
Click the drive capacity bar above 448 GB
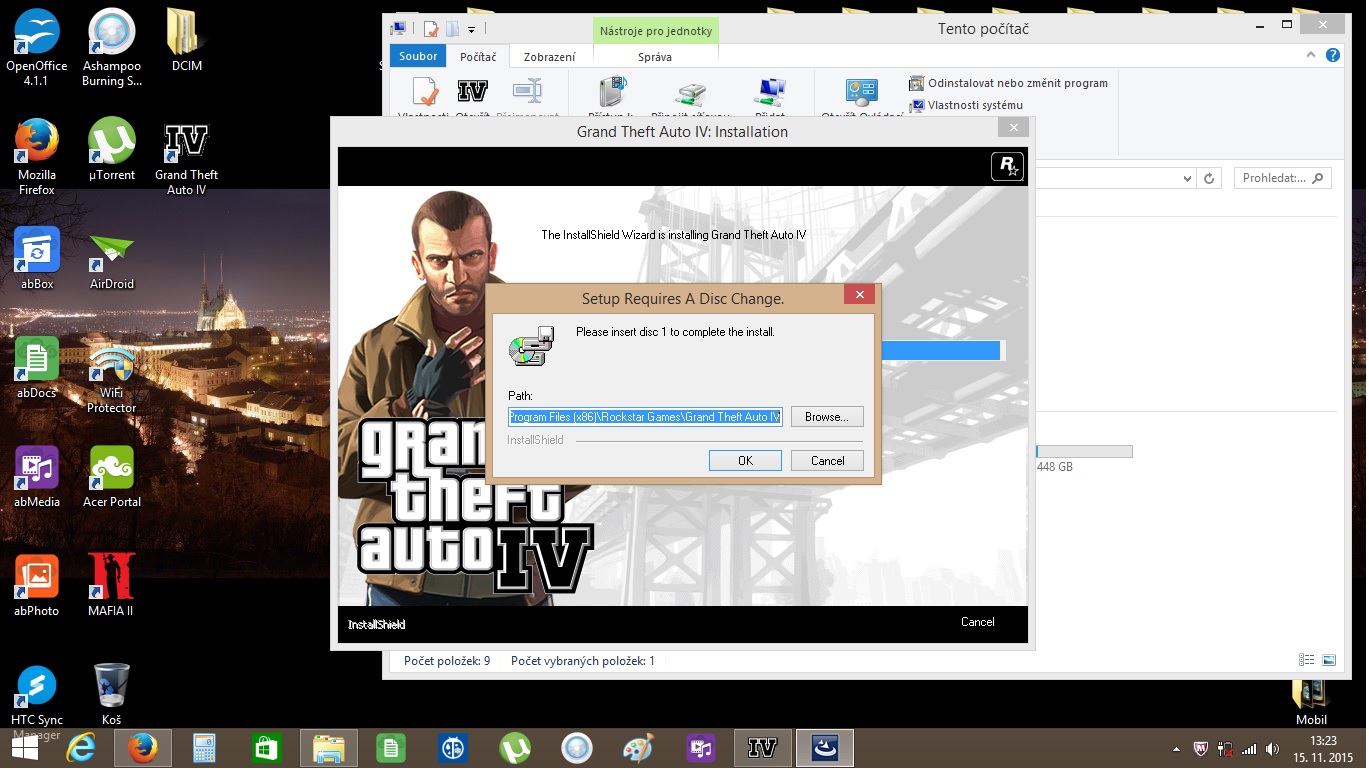pos(1084,452)
